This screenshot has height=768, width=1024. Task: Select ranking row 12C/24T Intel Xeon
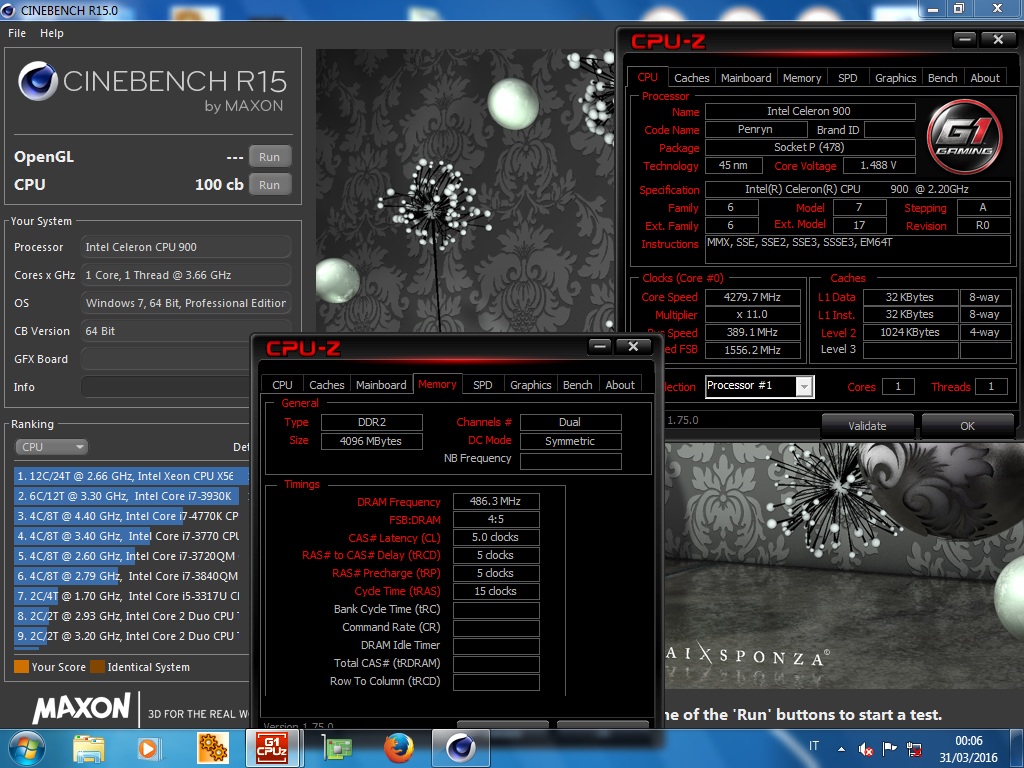pyautogui.click(x=131, y=475)
